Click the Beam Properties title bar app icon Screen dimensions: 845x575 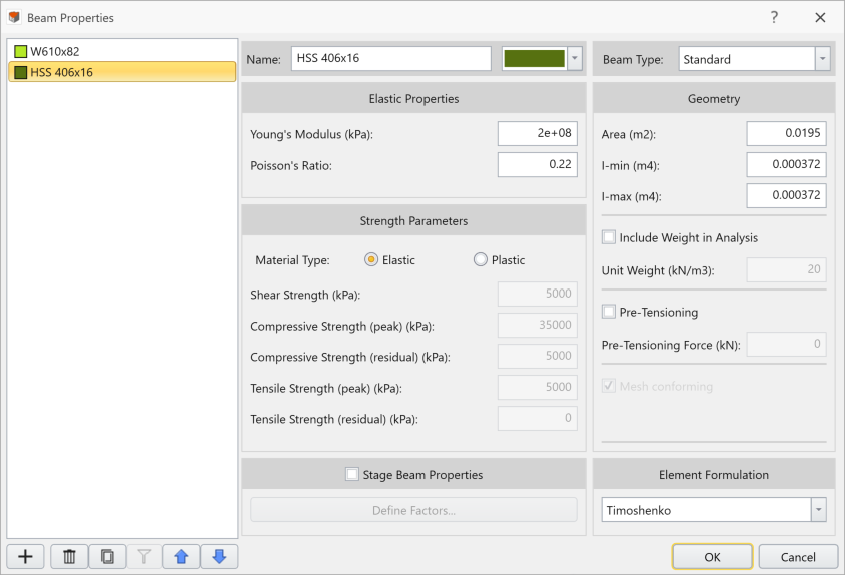14,17
